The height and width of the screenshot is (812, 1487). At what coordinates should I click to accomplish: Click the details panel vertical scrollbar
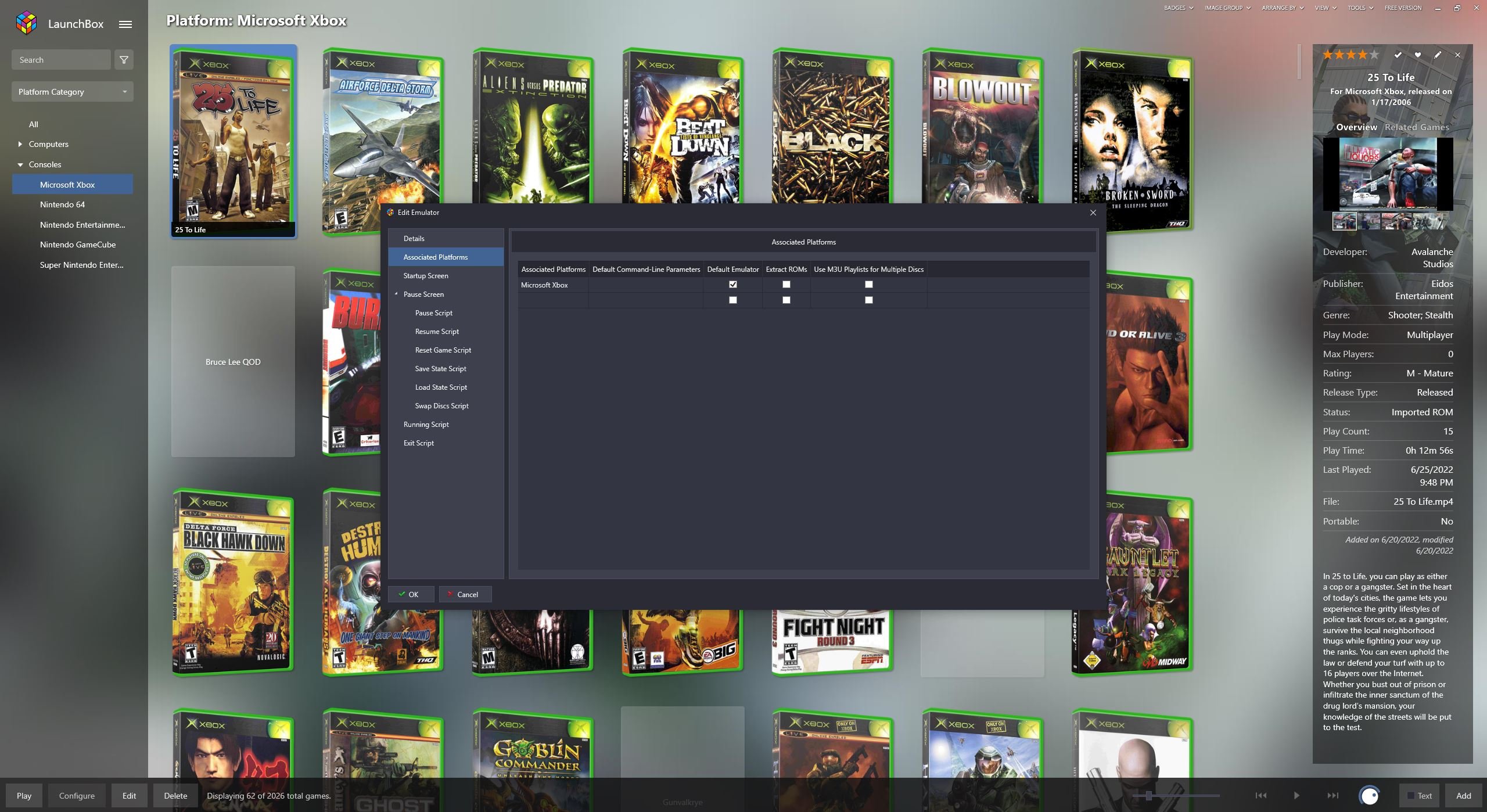click(1299, 62)
